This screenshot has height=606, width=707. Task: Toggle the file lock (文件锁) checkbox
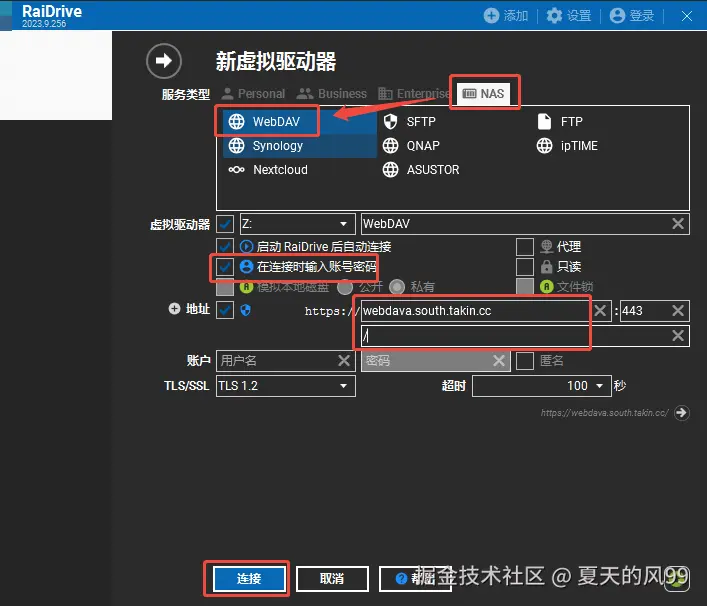pos(525,286)
